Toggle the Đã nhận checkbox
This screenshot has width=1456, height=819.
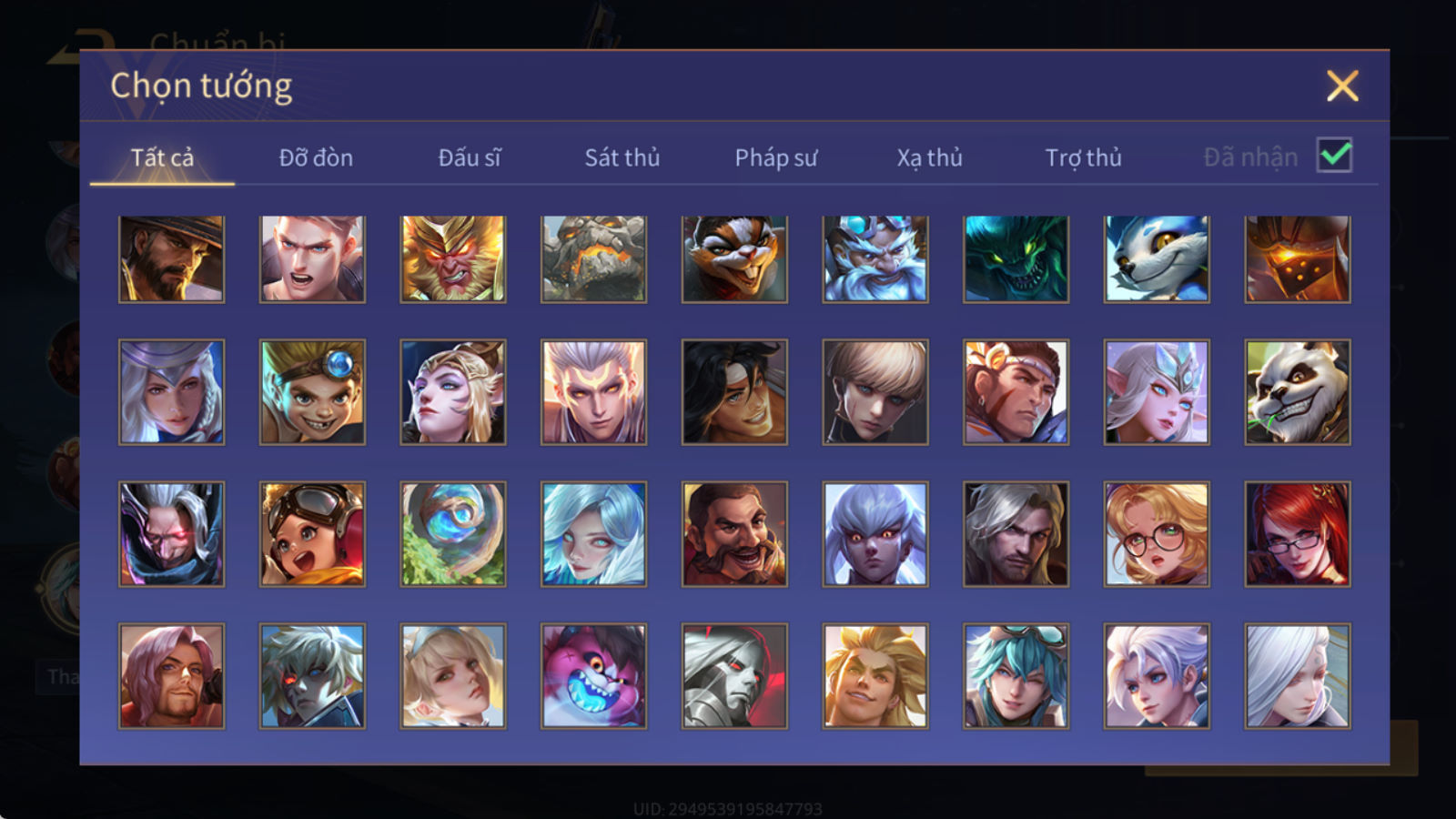[x=1335, y=156]
